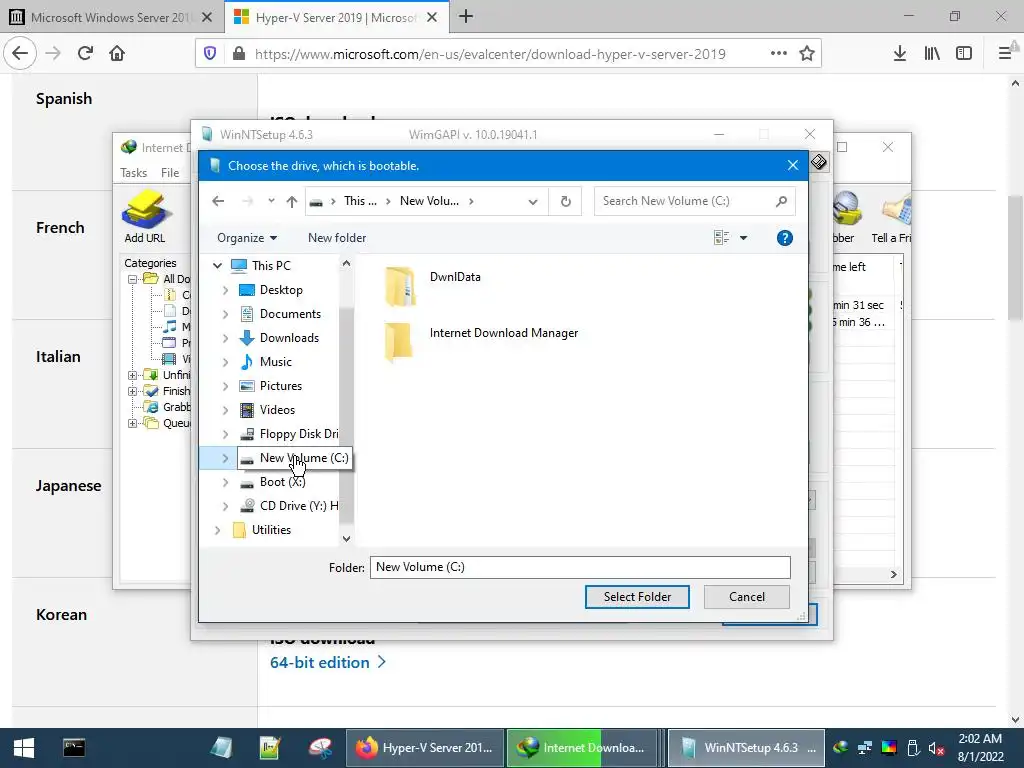The image size is (1024, 768).
Task: Click the volume muted tray icon
Action: (936, 748)
